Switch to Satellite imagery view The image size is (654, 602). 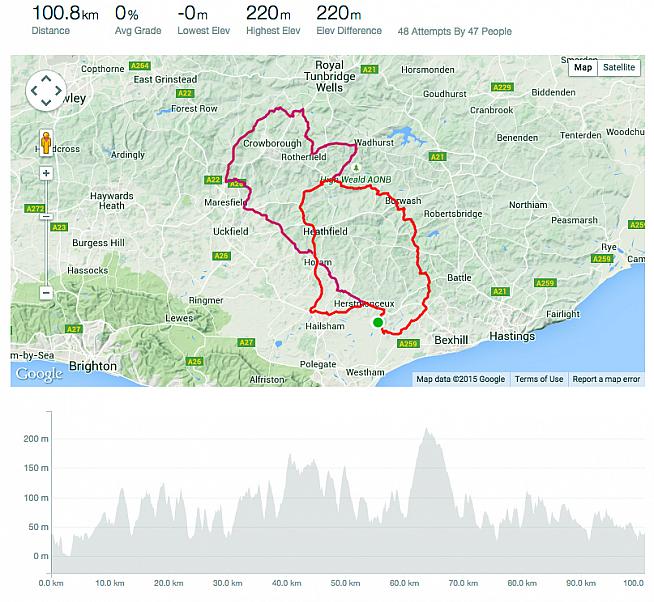coord(618,68)
